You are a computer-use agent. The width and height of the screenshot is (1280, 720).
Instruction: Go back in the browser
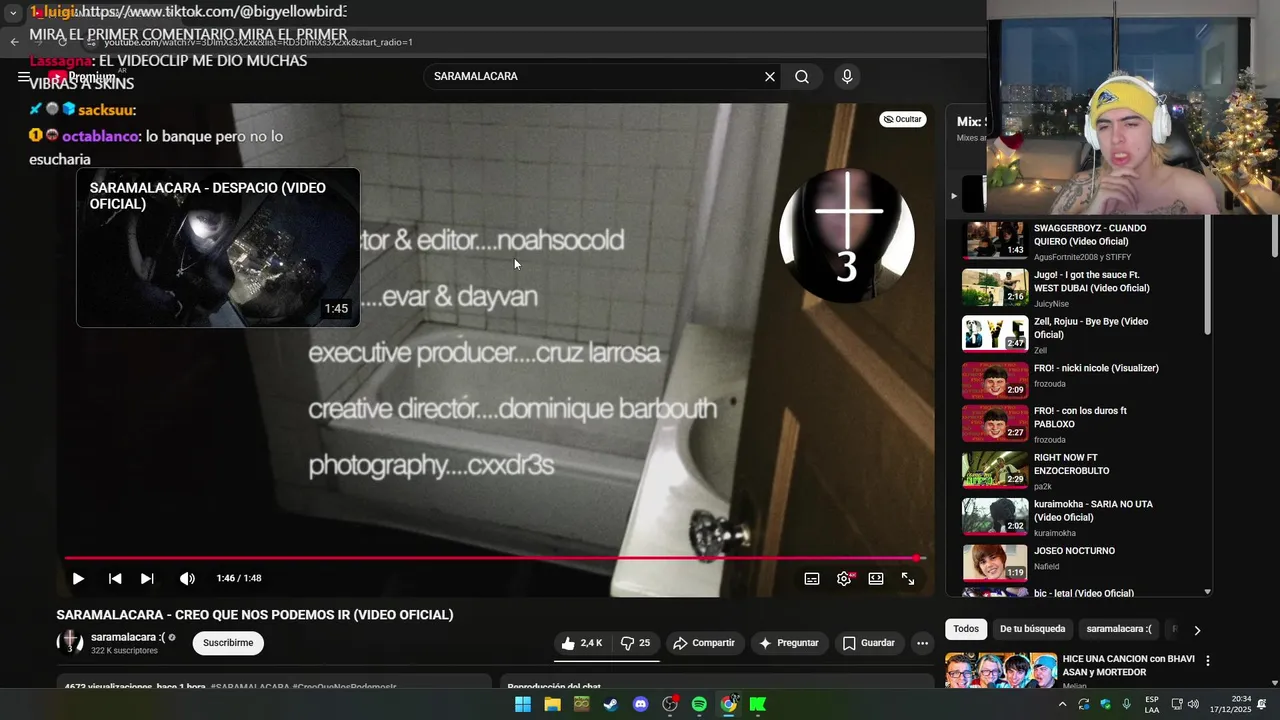[14, 42]
